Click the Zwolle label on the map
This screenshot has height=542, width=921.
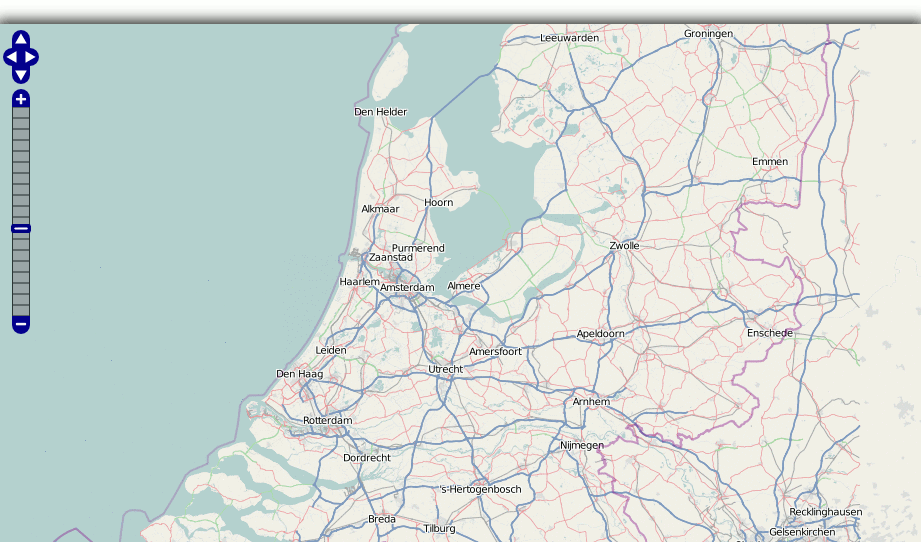pyautogui.click(x=624, y=246)
